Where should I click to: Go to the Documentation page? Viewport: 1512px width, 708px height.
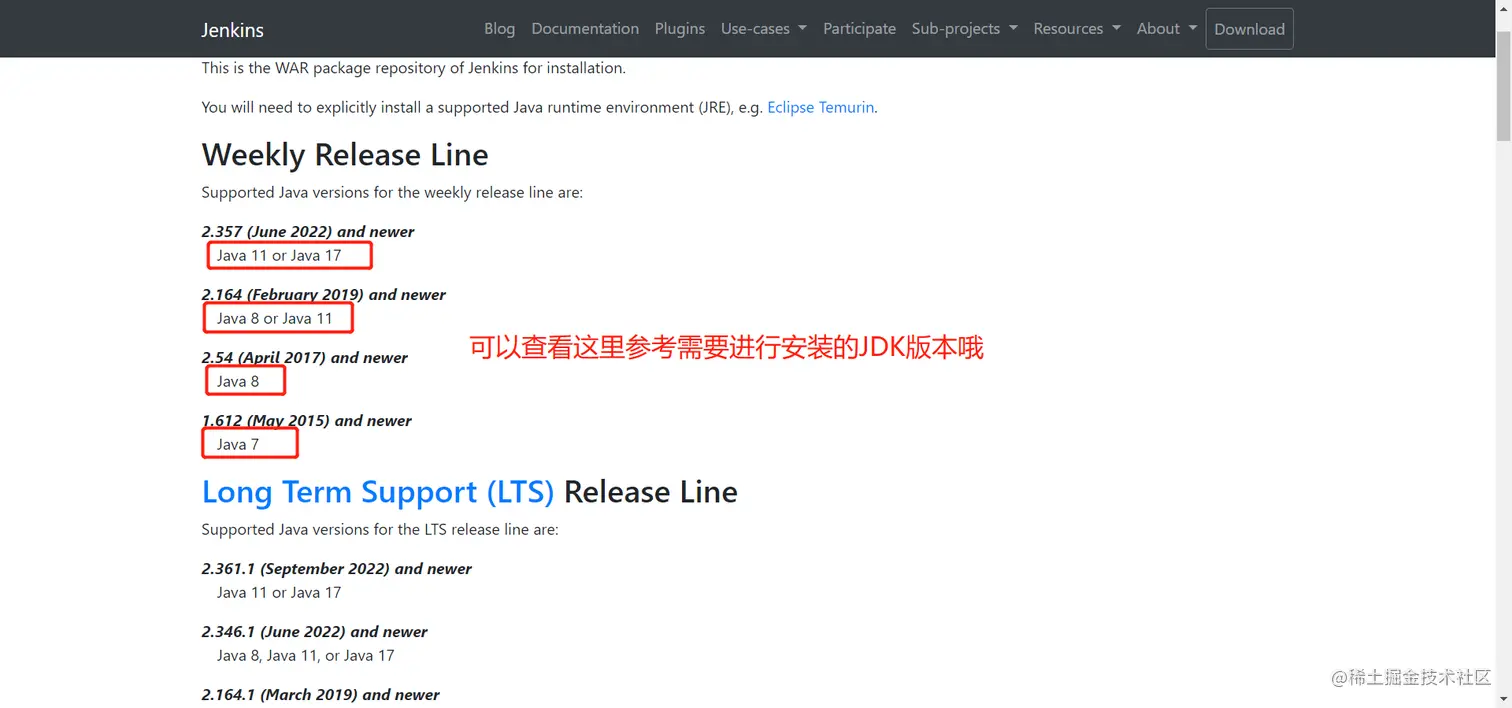coord(585,29)
